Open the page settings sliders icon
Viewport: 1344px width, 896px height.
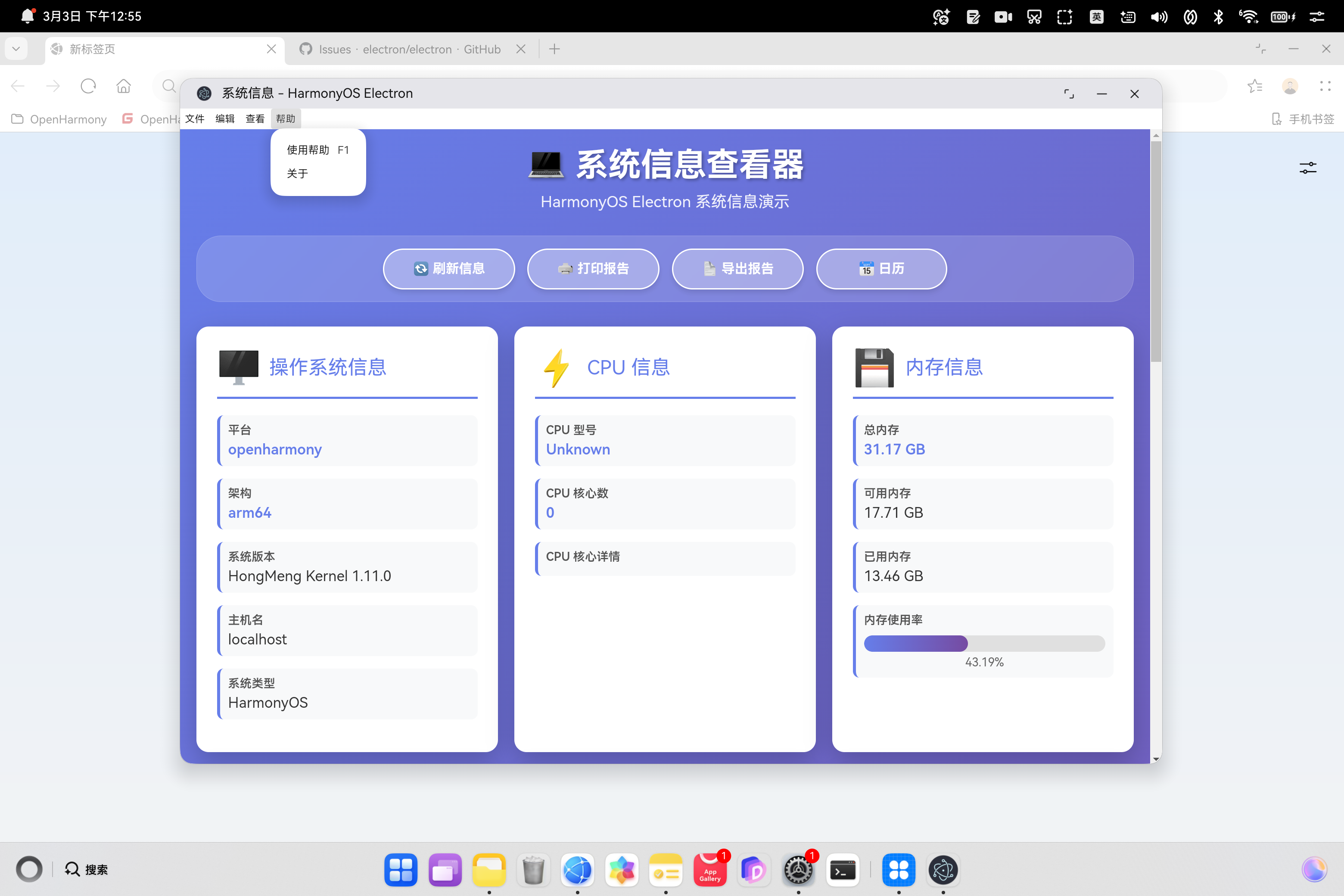pyautogui.click(x=1307, y=168)
